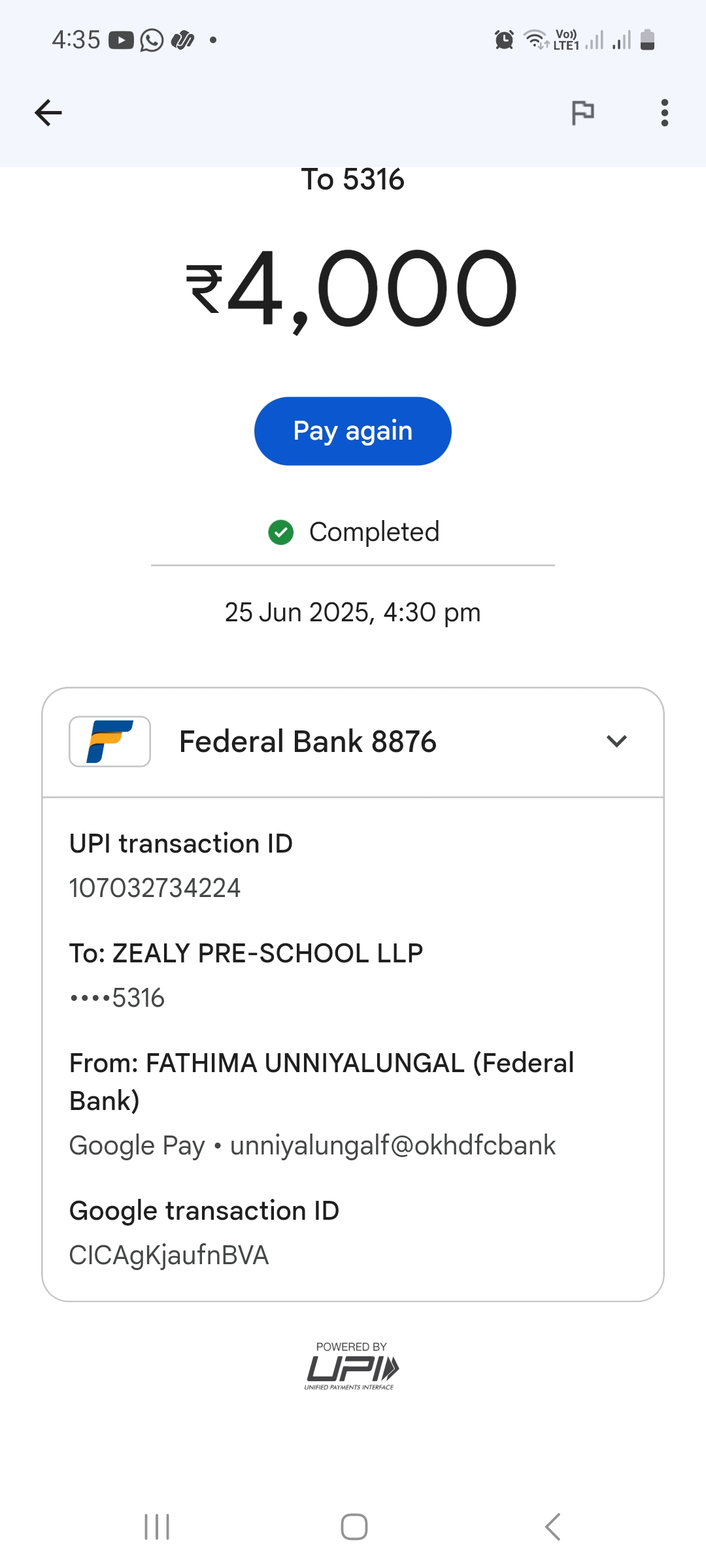Tap the flag report icon
The width and height of the screenshot is (706, 1568).
coord(582,112)
